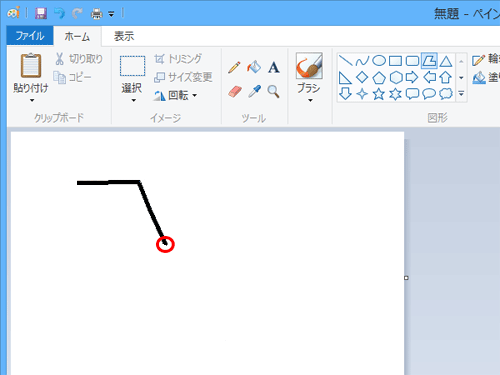Viewport: 500px width, 375px height.
Task: Select the Cloud callout shape
Action: pyautogui.click(x=446, y=94)
